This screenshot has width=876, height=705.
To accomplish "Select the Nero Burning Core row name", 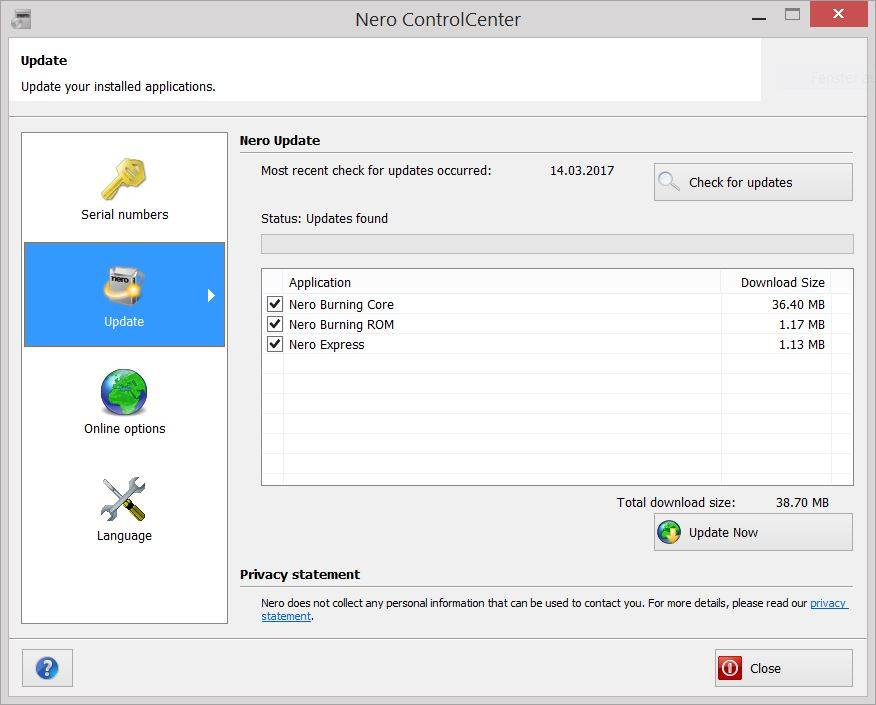I will click(x=341, y=304).
